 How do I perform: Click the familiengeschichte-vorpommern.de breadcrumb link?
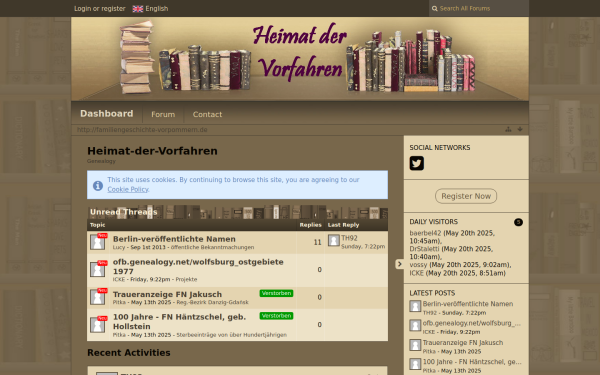click(142, 130)
